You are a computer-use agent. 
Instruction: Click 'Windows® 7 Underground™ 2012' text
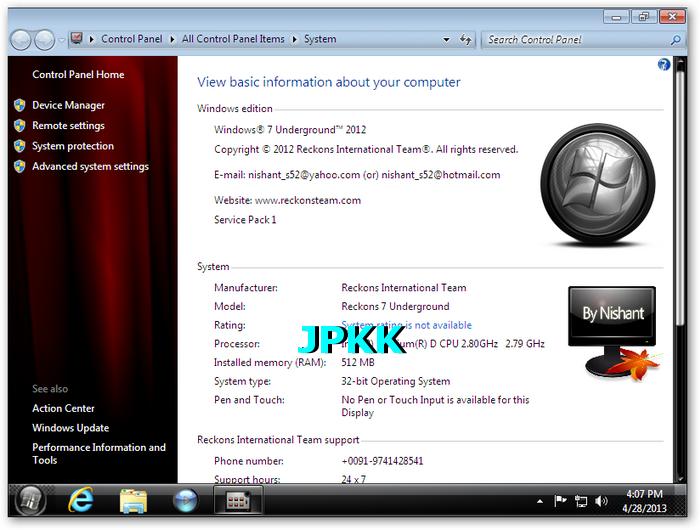[x=290, y=130]
